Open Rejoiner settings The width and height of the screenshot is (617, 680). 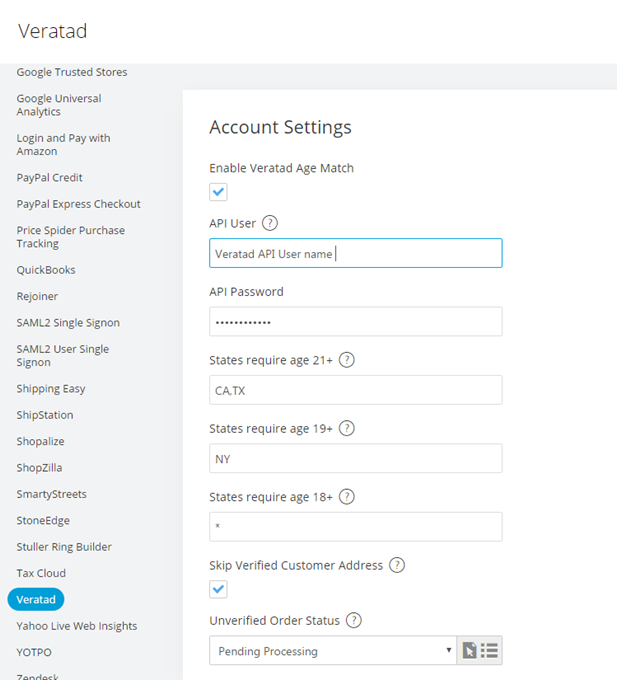(x=37, y=297)
